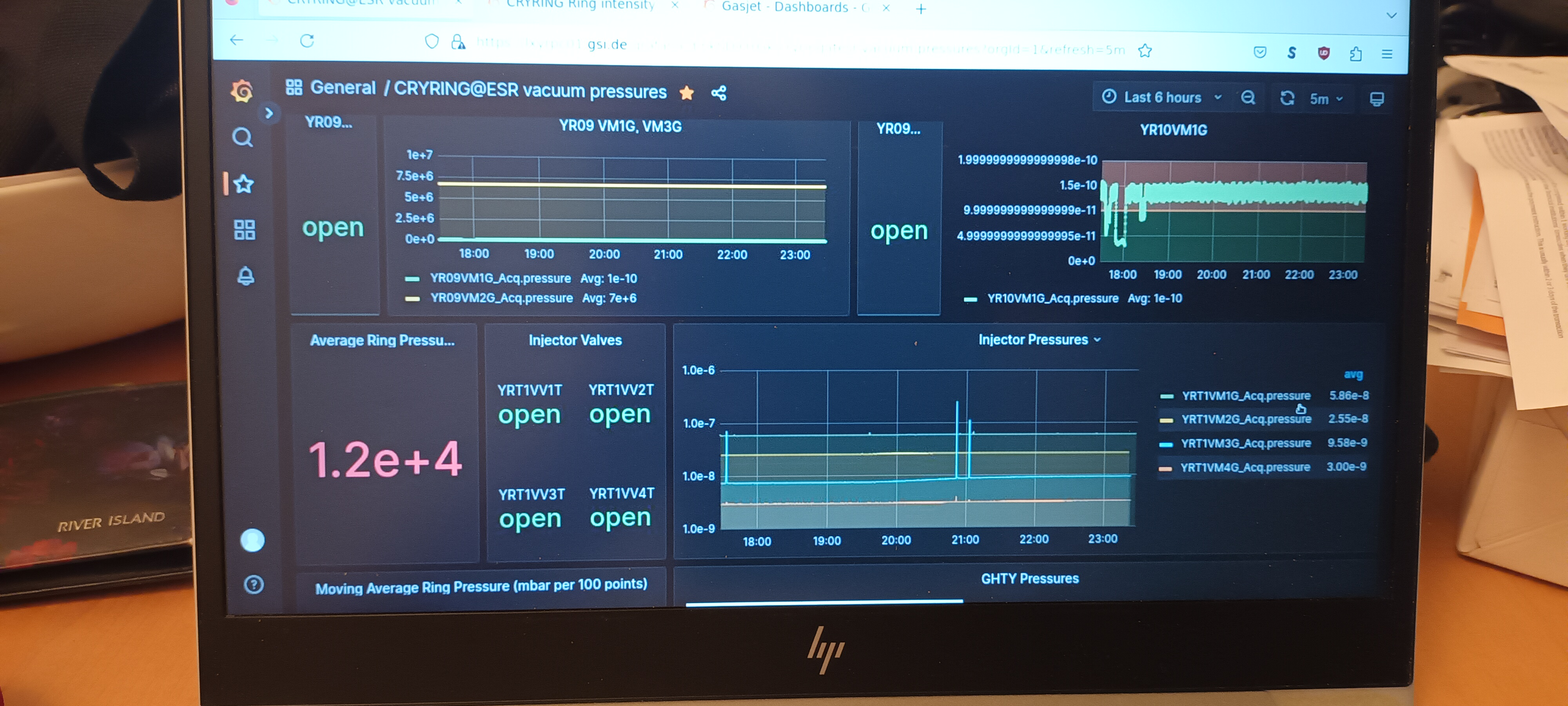Open the Dashboards grid icon in sidebar

245,230
